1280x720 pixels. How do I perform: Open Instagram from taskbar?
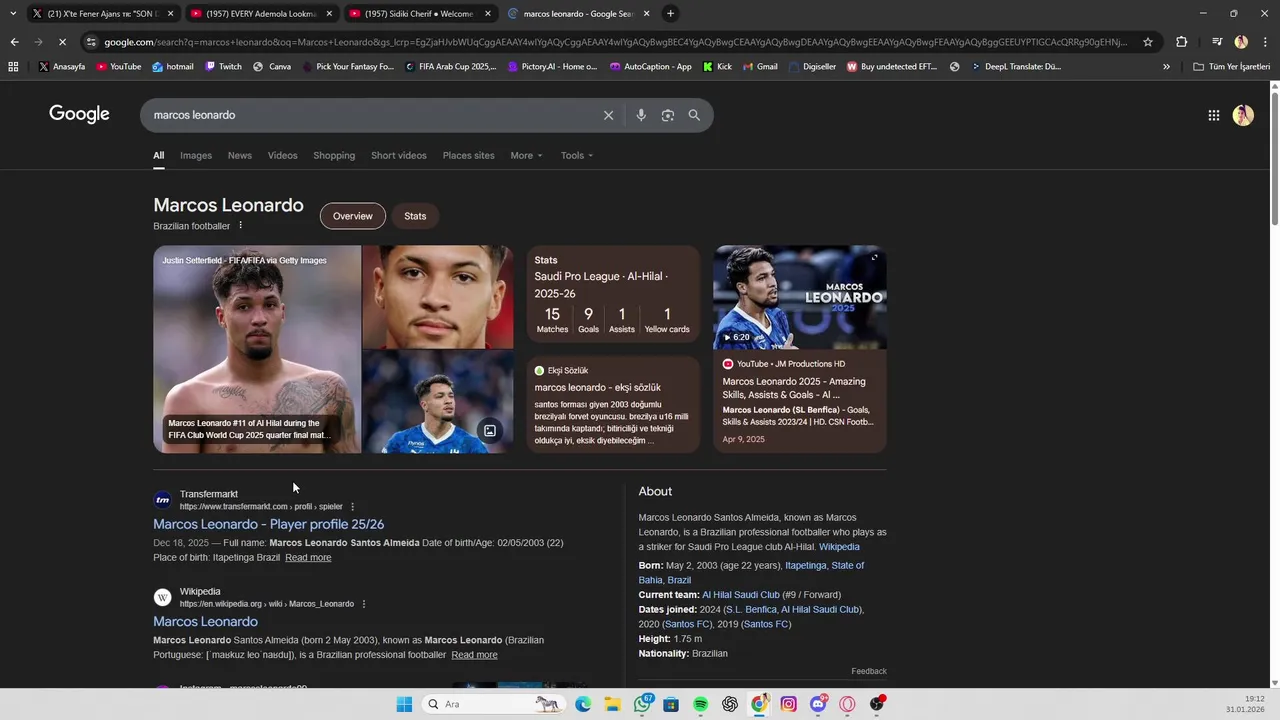point(789,704)
